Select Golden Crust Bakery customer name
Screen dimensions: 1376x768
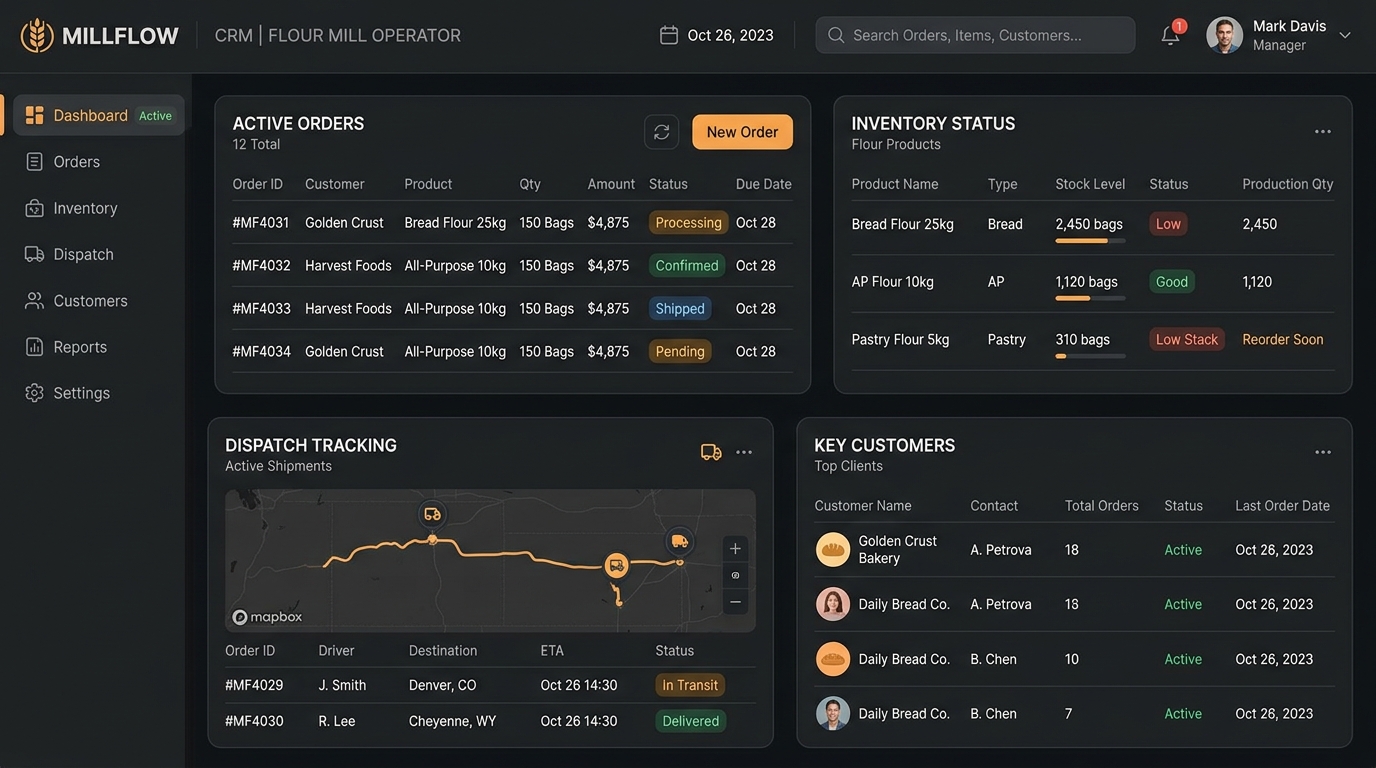coord(898,549)
